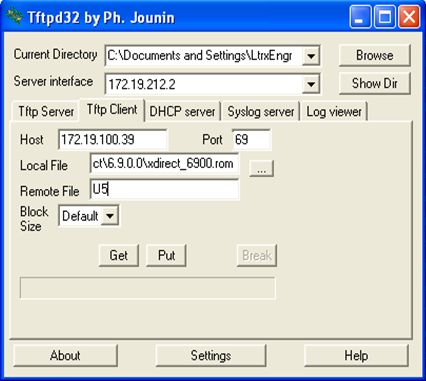The height and width of the screenshot is (381, 426).
Task: Close the Tftpd32 window
Action: coord(410,17)
